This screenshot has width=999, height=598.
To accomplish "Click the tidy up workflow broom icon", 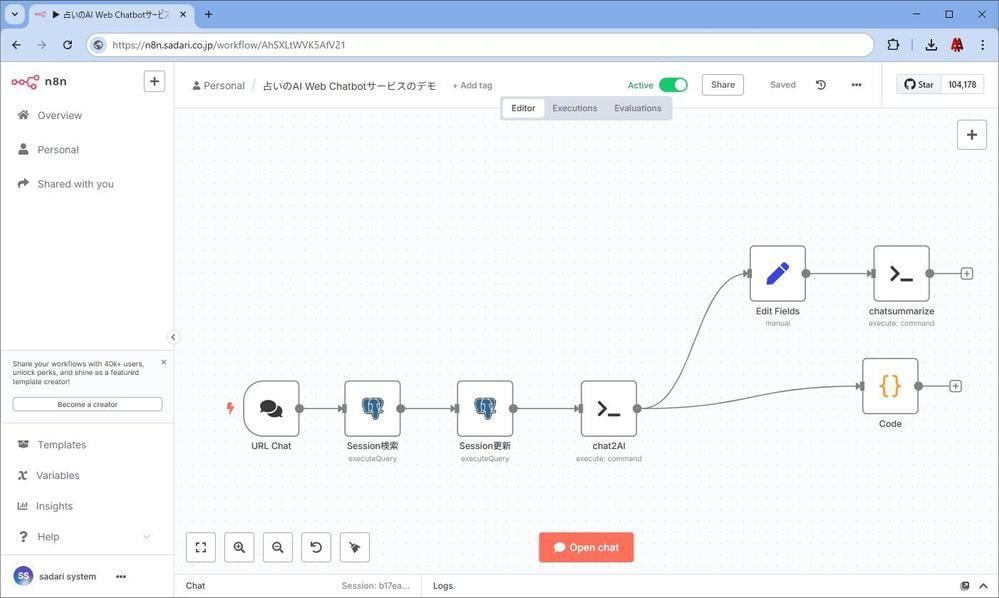I will point(355,548).
